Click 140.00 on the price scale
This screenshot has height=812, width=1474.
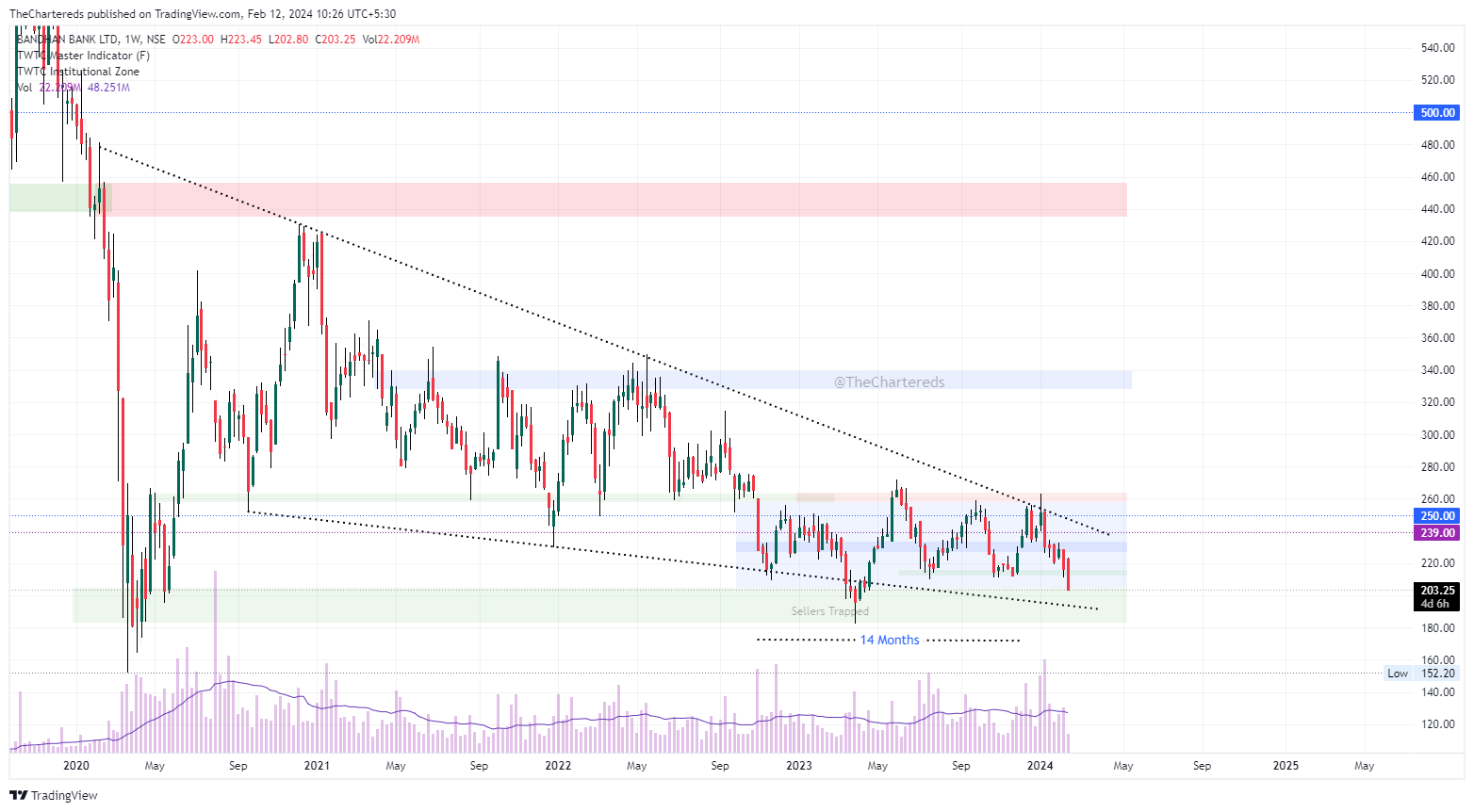[1437, 692]
